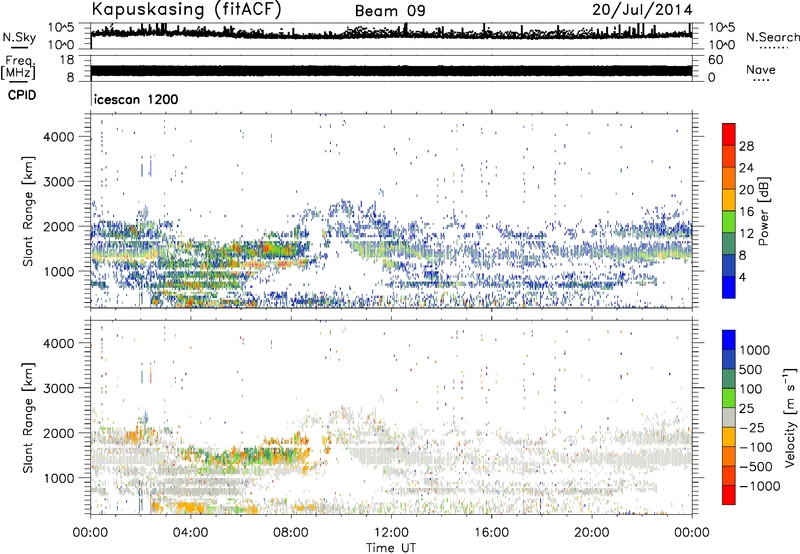Click the Velocity [m s-1] colorbar title
800x554 pixels.
click(790, 417)
